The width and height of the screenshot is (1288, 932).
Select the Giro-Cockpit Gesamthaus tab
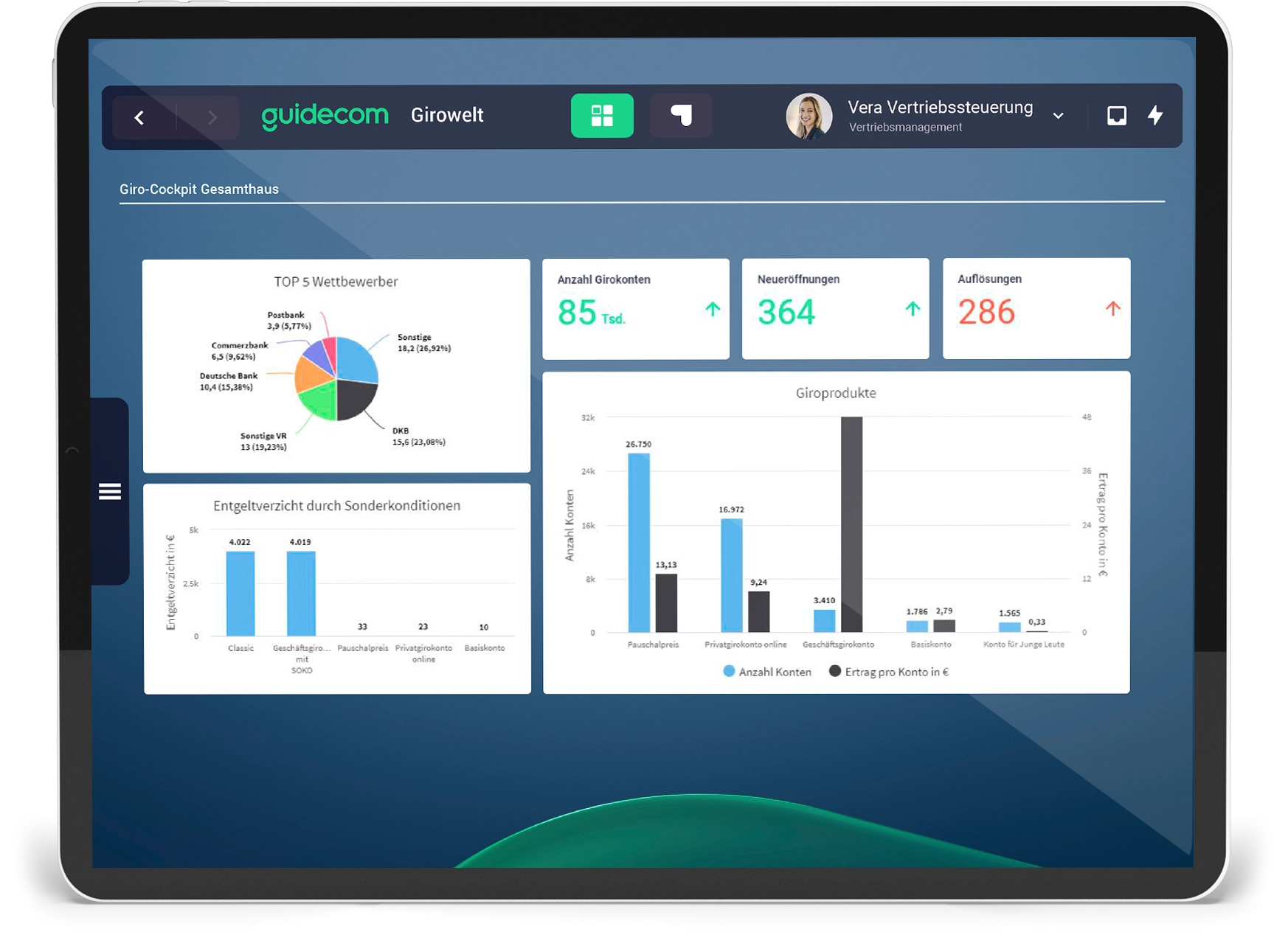tap(199, 189)
